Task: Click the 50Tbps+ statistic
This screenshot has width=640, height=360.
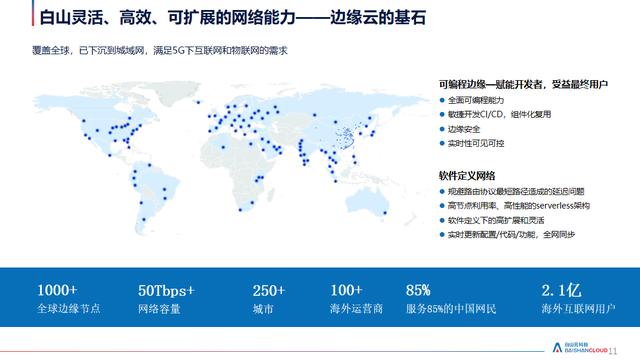Action: [x=166, y=291]
